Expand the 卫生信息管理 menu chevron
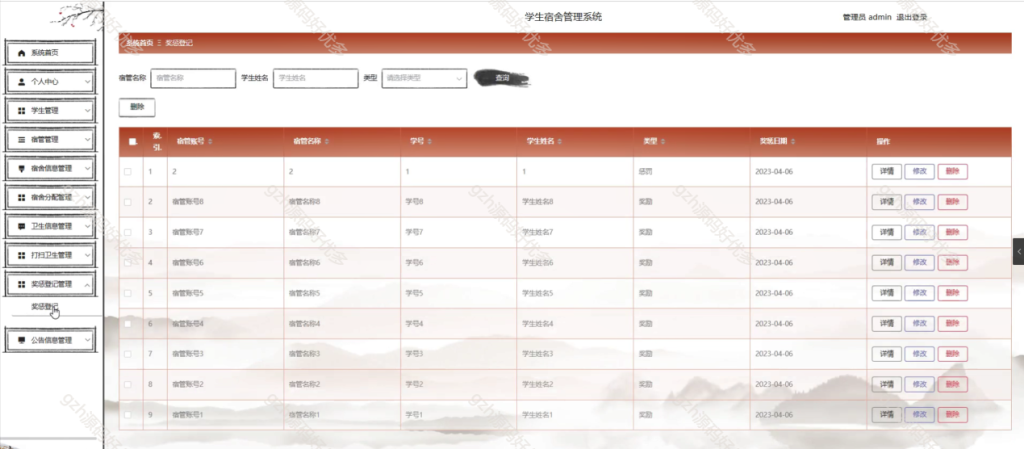Viewport: 1024px width, 449px height. 87,226
